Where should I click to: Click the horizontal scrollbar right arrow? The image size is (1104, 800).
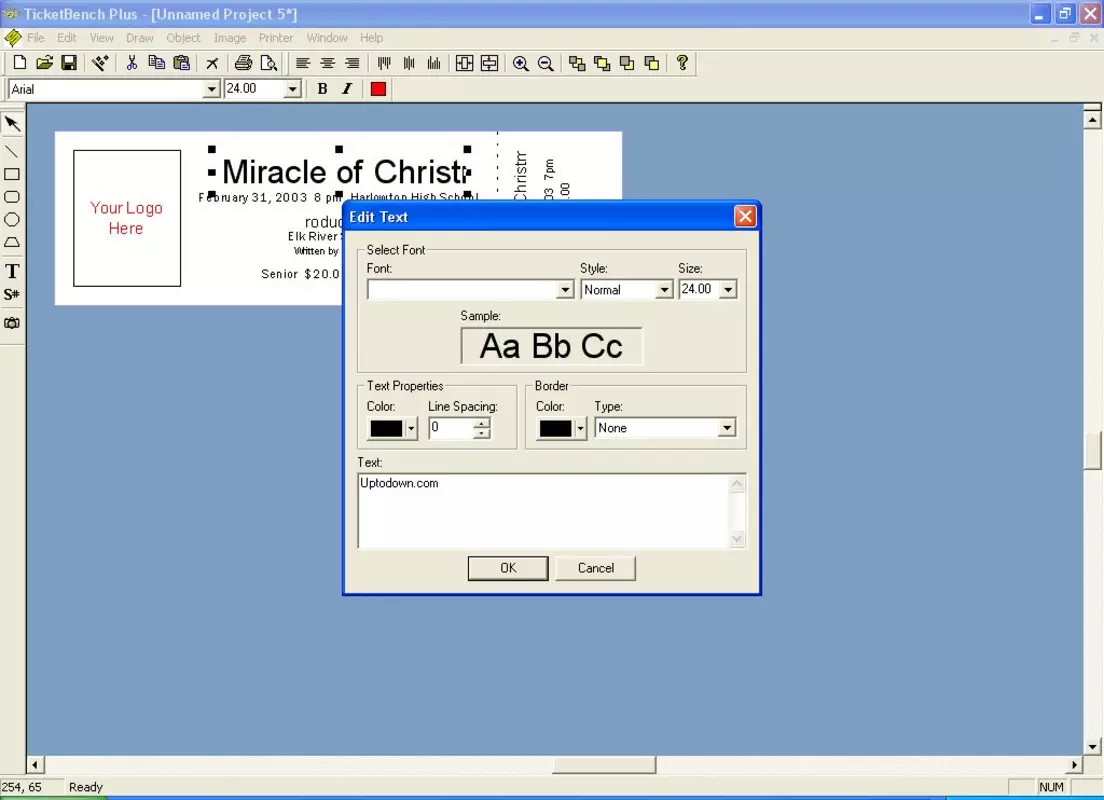click(1074, 765)
